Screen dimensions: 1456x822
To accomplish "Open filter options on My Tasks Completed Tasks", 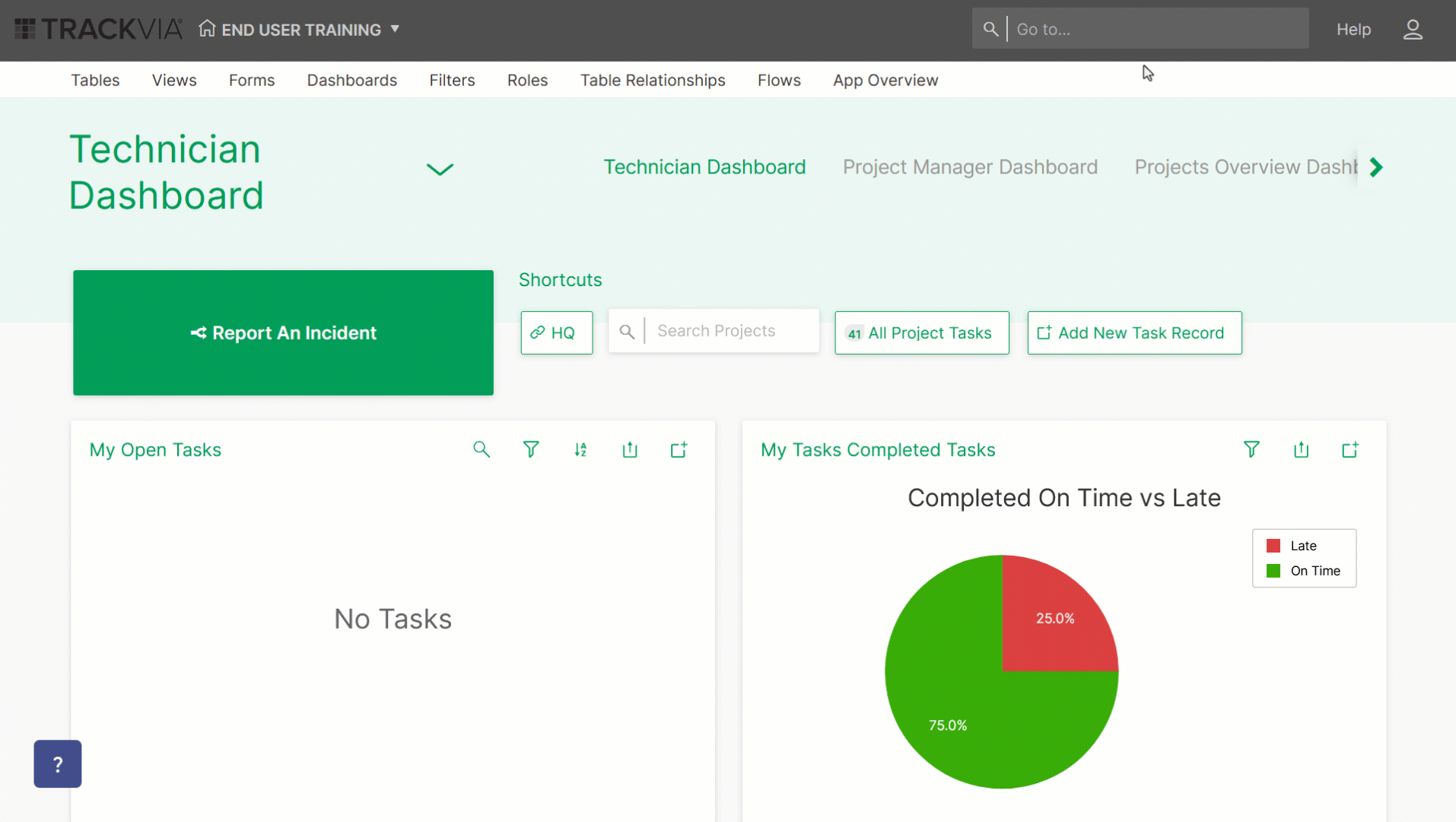I will pyautogui.click(x=1251, y=449).
